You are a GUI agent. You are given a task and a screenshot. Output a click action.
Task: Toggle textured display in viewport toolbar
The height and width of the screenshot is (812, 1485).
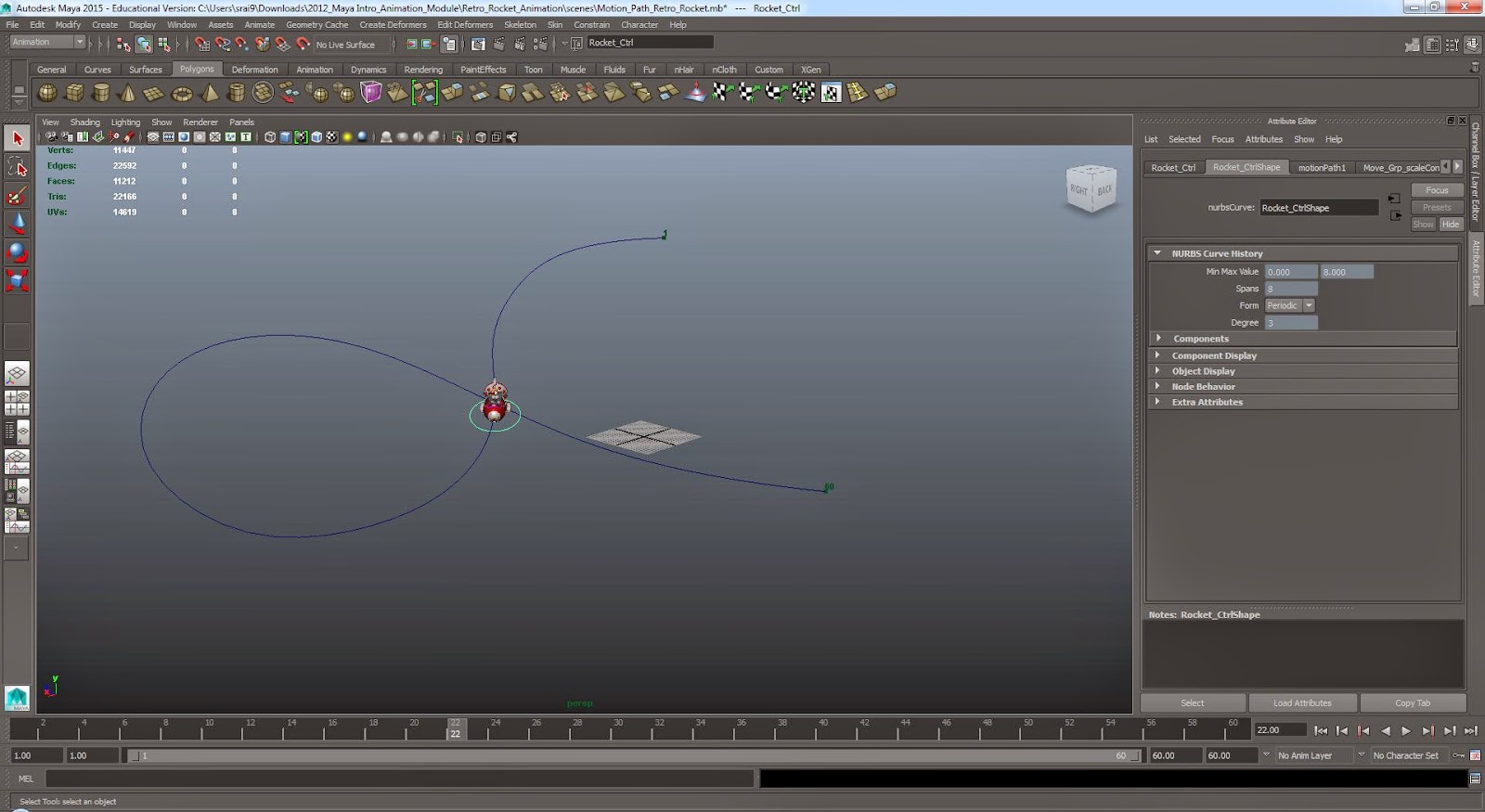[x=332, y=137]
